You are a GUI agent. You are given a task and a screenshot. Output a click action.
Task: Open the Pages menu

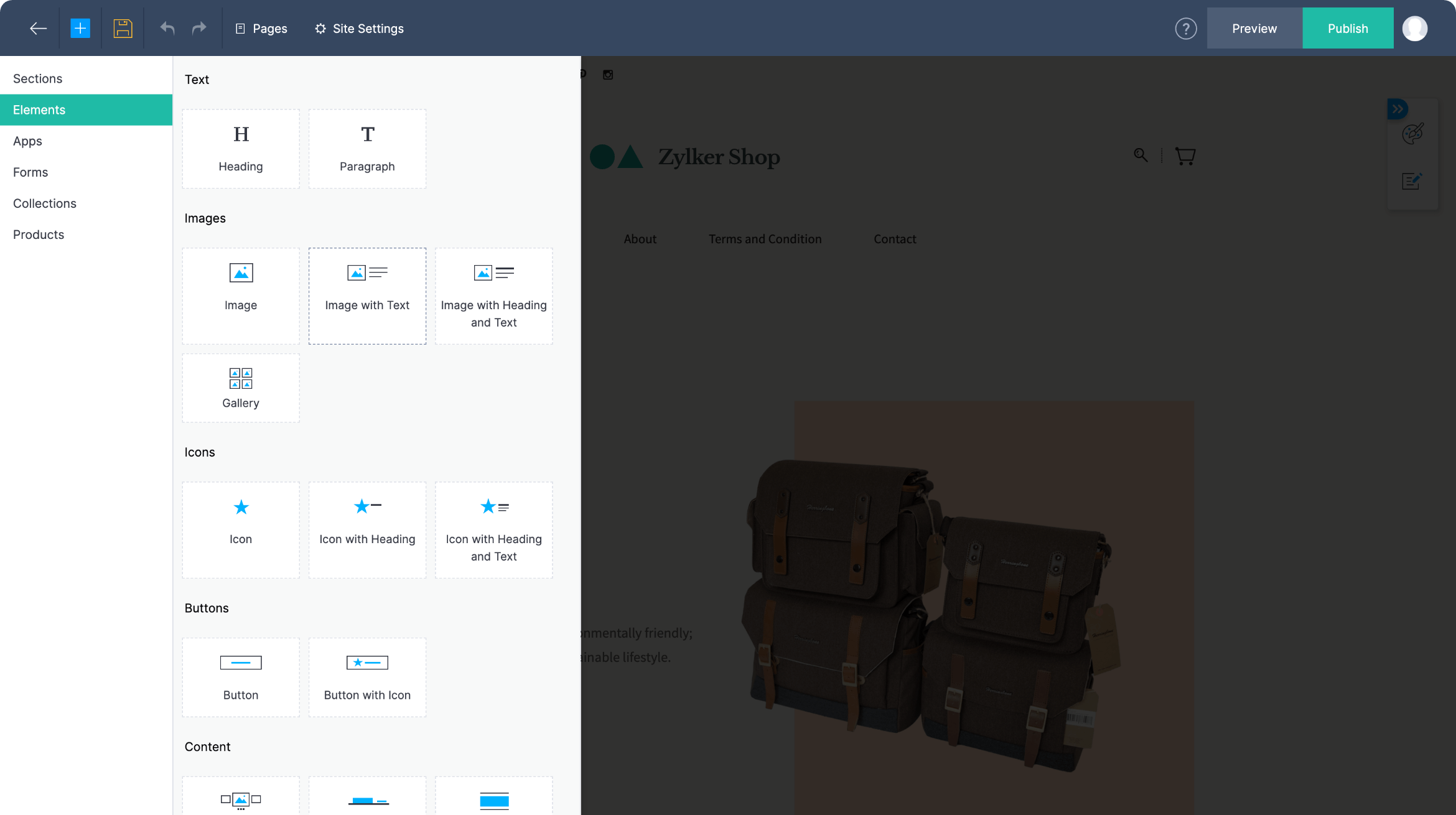[261, 29]
